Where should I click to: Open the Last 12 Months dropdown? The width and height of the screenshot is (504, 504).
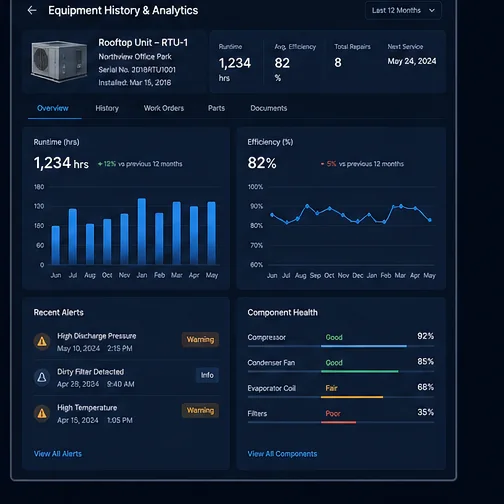pyautogui.click(x=403, y=11)
